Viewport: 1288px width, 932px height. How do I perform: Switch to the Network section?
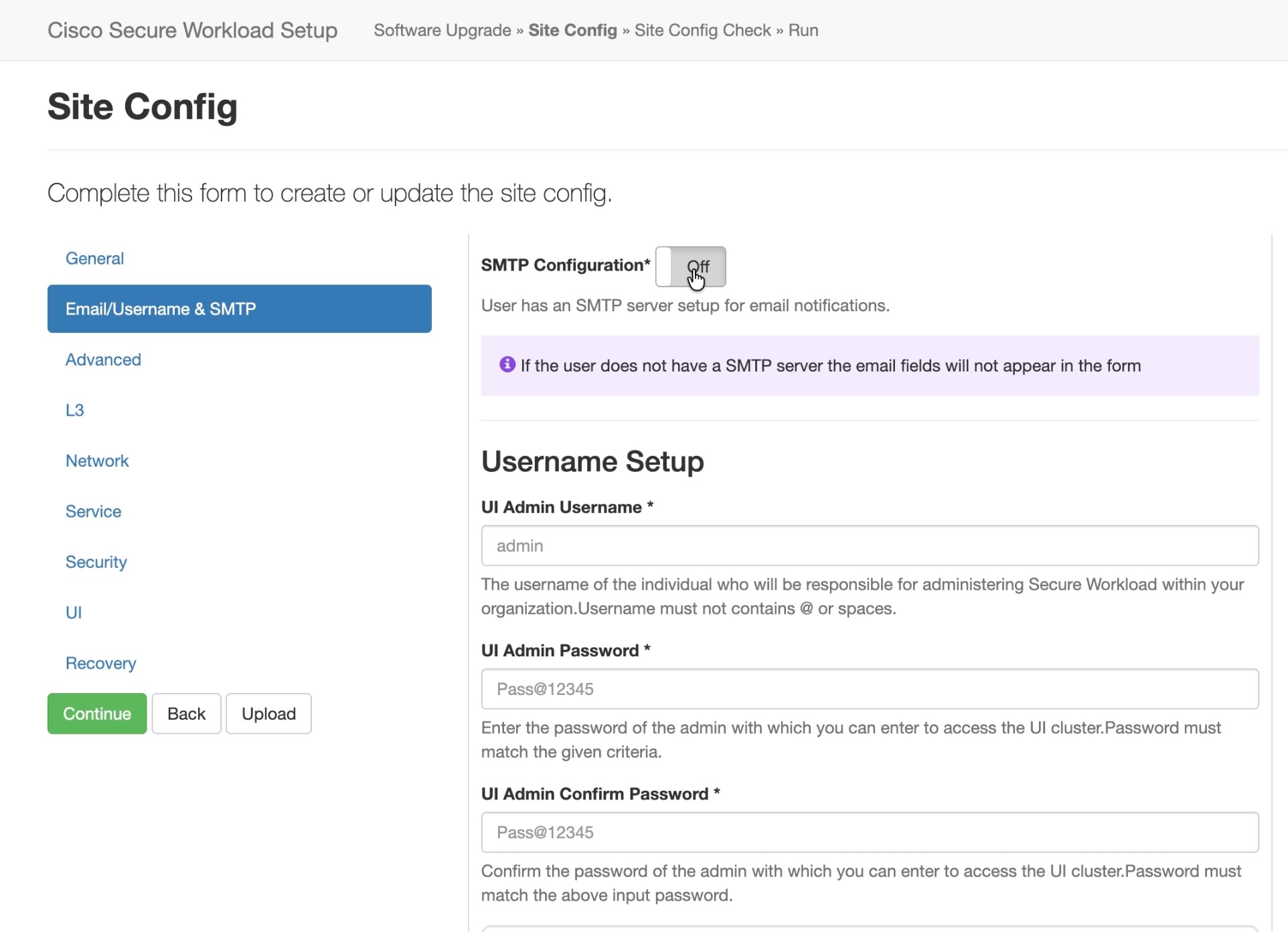coord(97,461)
